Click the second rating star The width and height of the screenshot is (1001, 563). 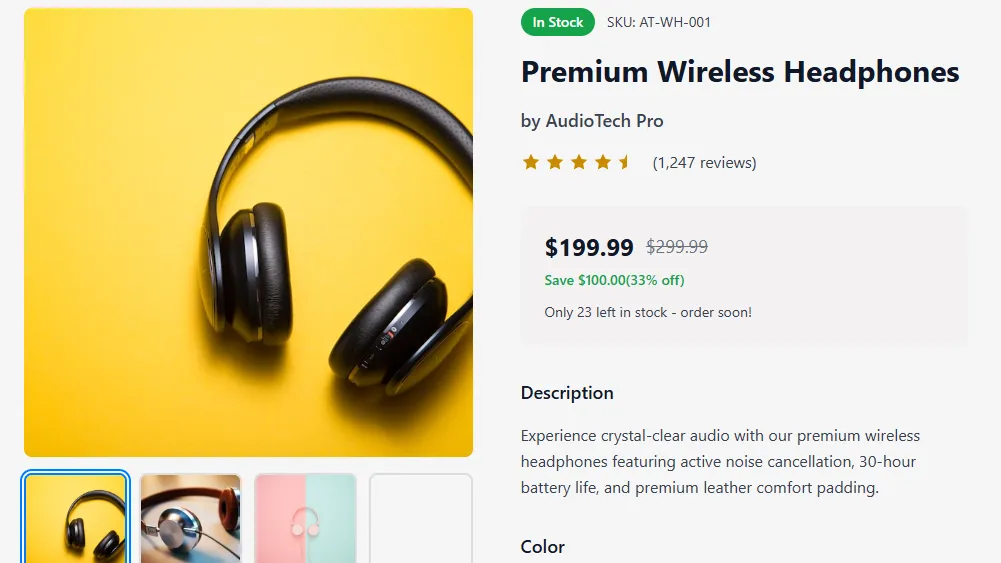[x=555, y=162]
